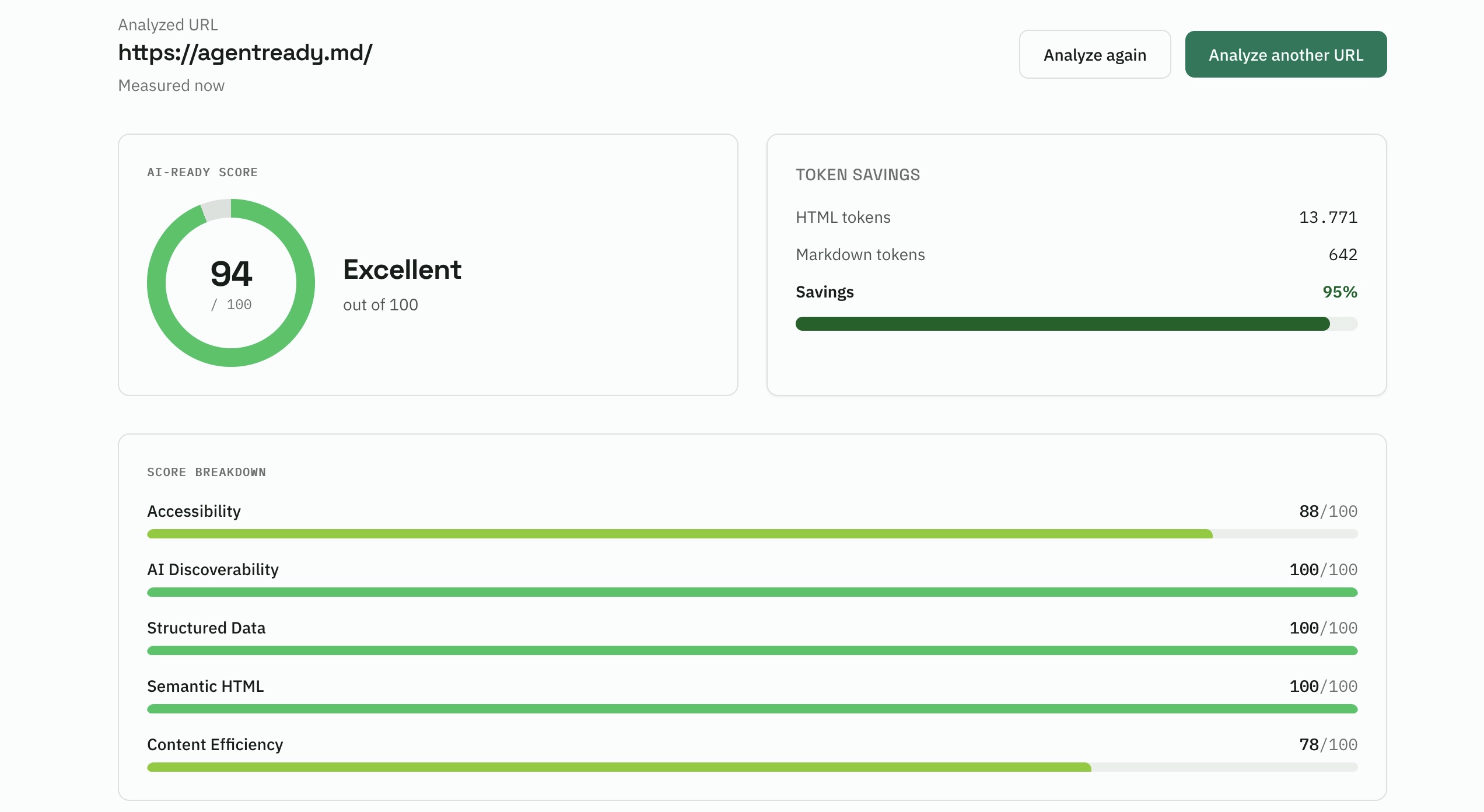
Task: Click the Semantic HTML score bar
Action: [752, 709]
